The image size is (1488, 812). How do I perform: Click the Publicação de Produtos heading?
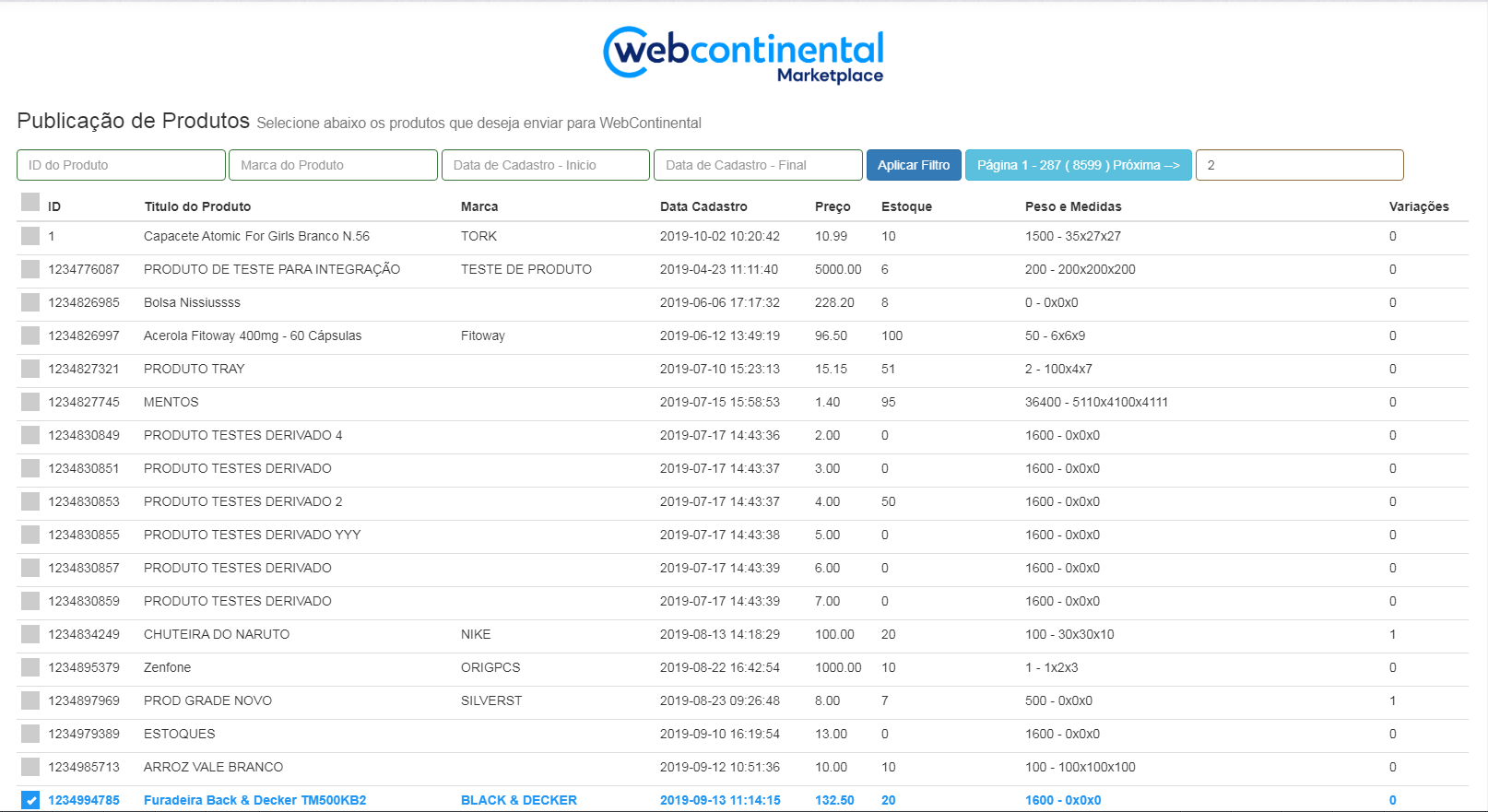(x=133, y=121)
